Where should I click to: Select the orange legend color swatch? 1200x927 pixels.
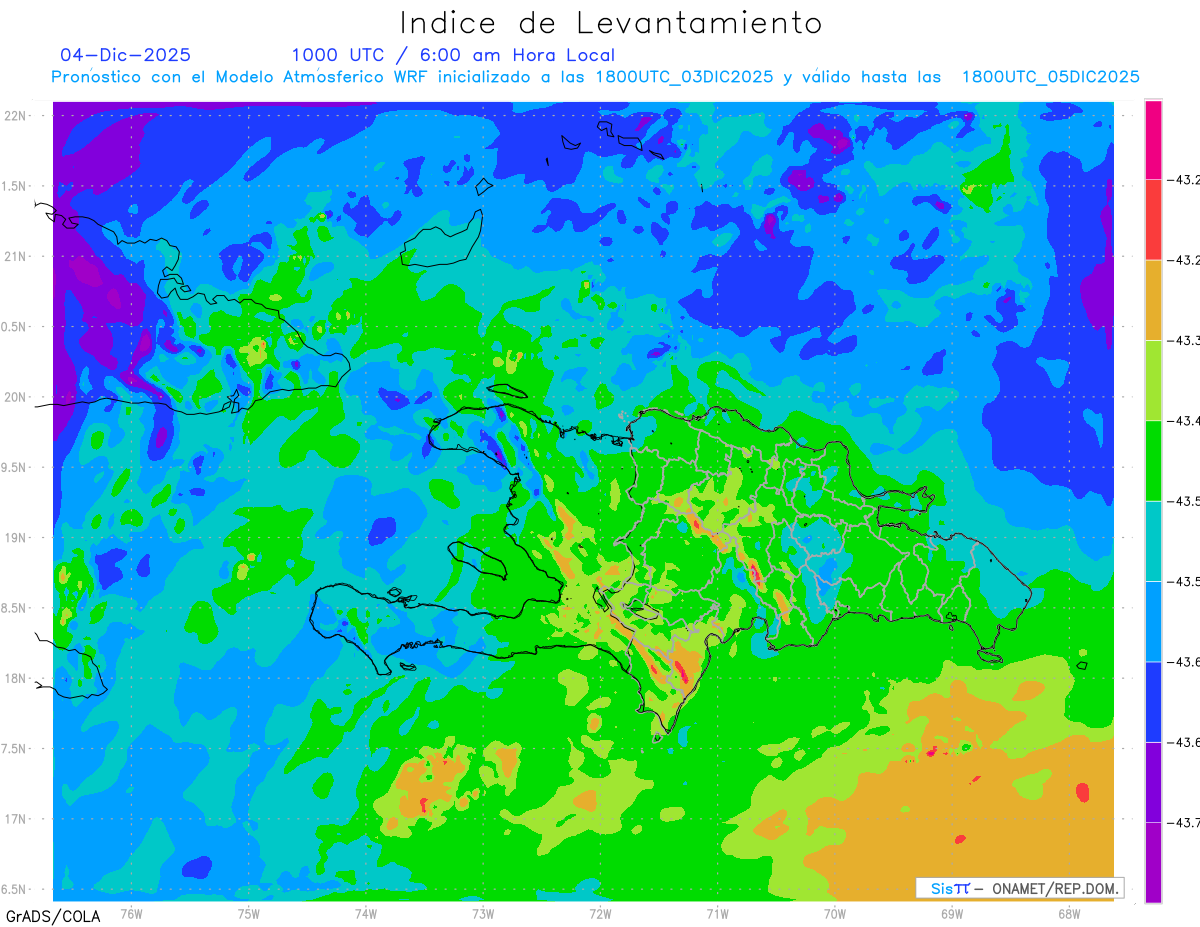1153,300
